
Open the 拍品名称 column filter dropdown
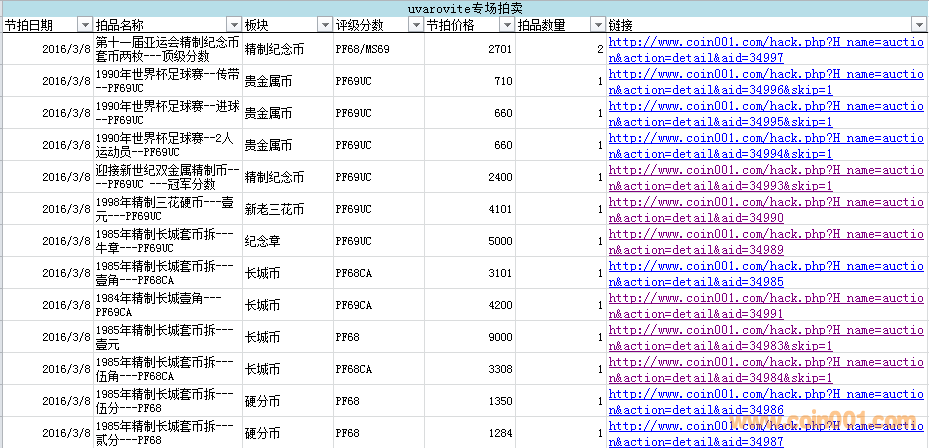tap(234, 25)
